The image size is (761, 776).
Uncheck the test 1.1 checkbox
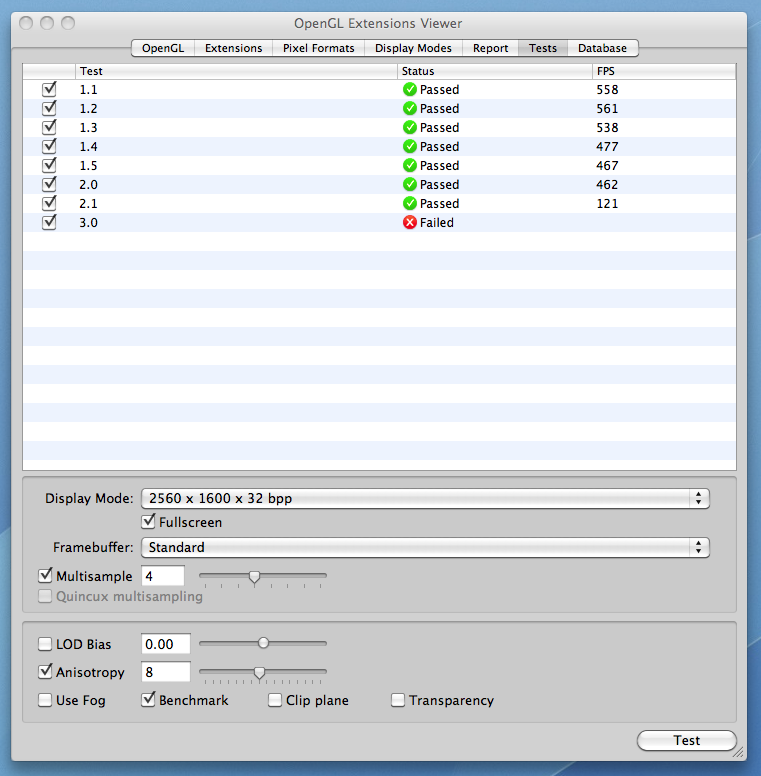tap(49, 90)
